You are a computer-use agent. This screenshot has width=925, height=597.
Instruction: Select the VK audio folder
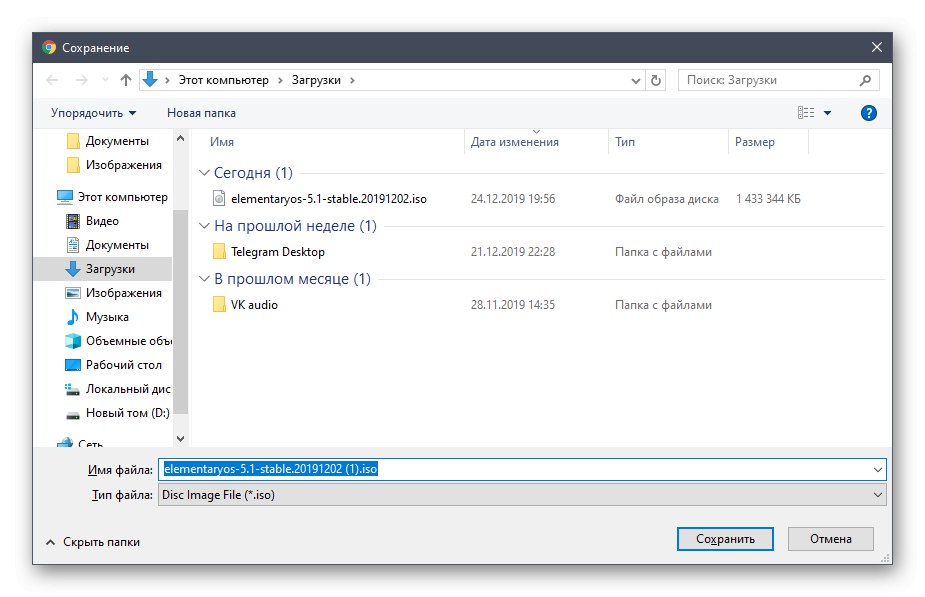[x=254, y=305]
